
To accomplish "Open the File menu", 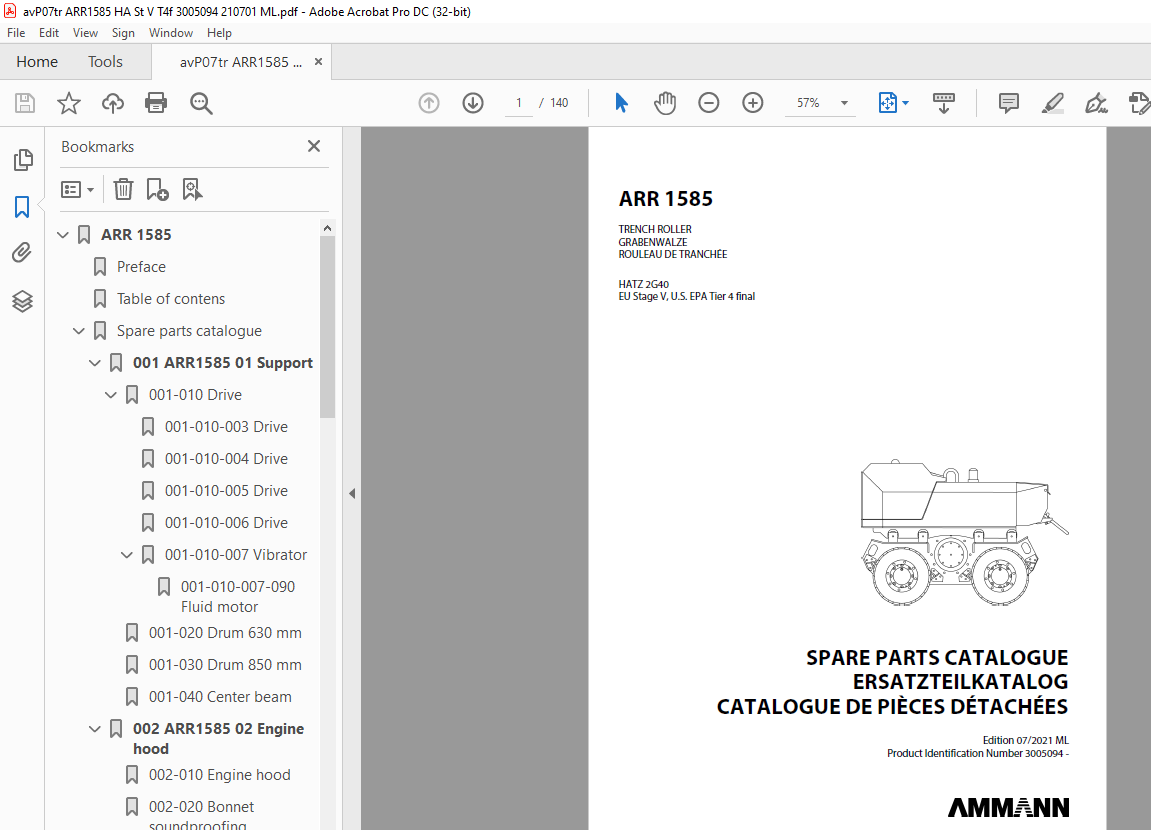I will click(x=16, y=32).
